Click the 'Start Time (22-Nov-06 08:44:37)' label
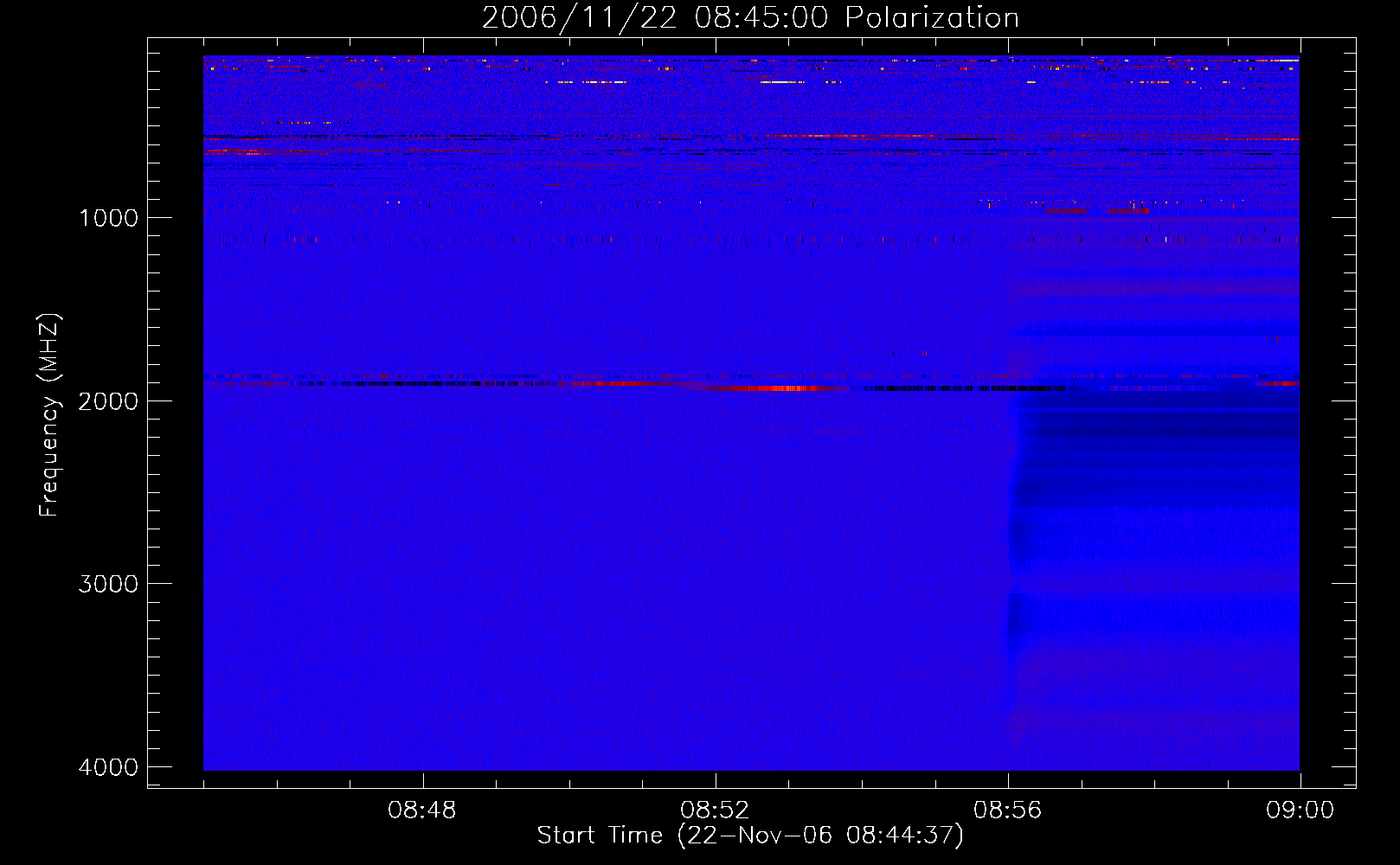This screenshot has width=1400, height=865. click(750, 836)
